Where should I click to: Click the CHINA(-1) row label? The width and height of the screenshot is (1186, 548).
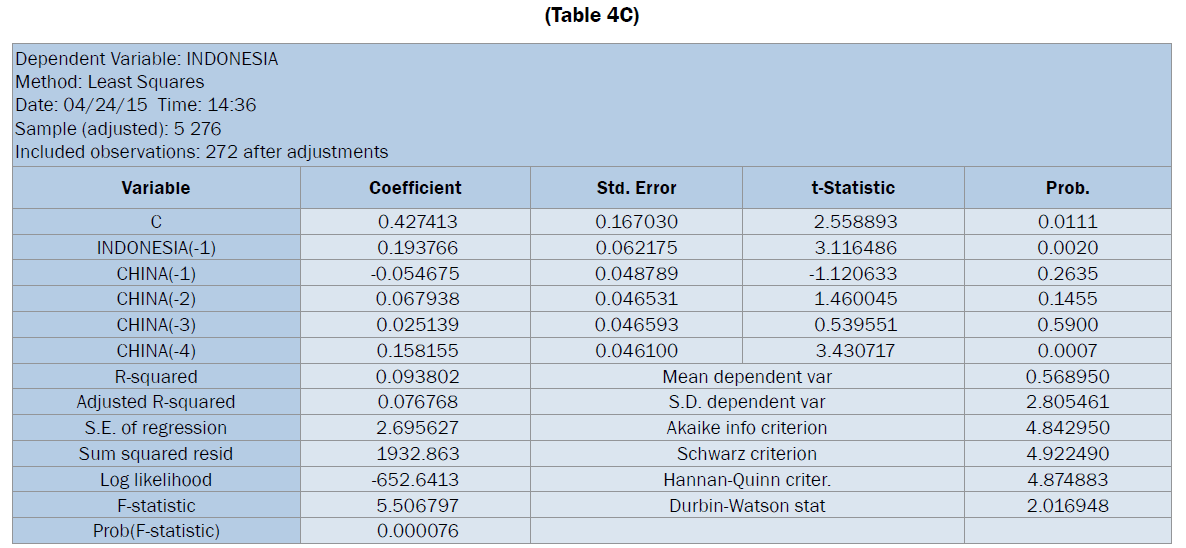click(x=156, y=273)
